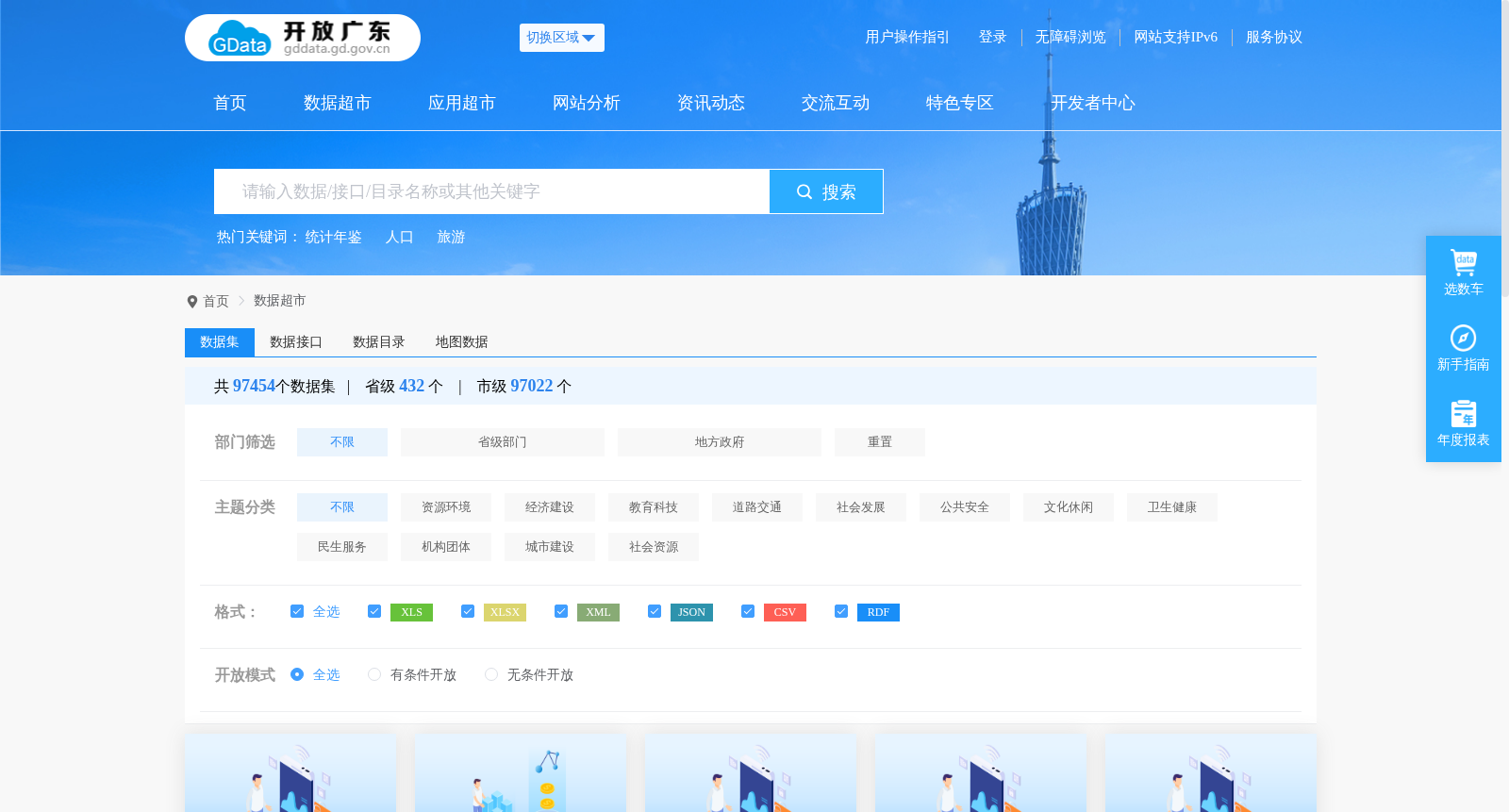Open the 服务协议 link
This screenshot has height=812, width=1509.
click(x=1274, y=37)
